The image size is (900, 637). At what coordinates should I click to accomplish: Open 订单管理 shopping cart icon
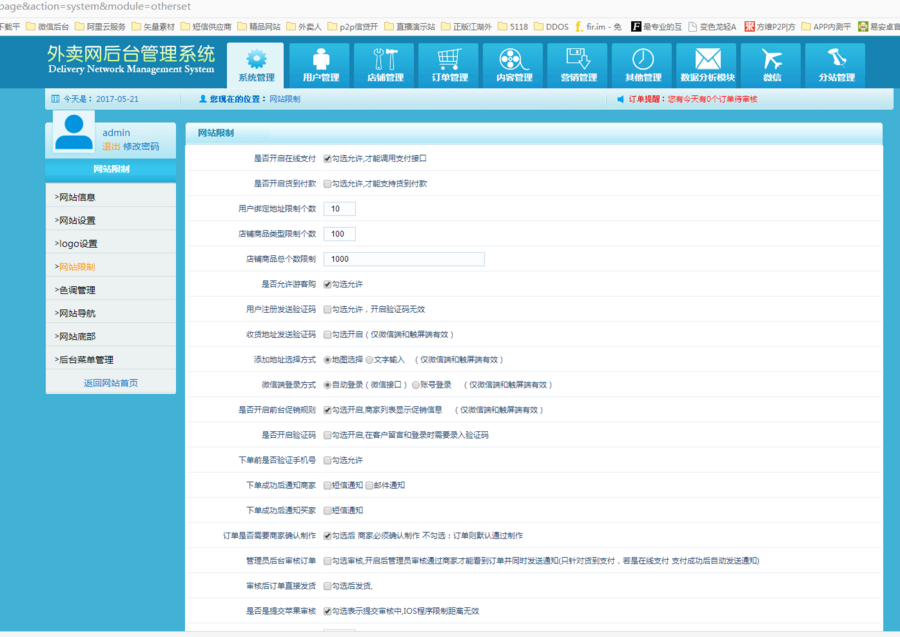click(x=449, y=65)
